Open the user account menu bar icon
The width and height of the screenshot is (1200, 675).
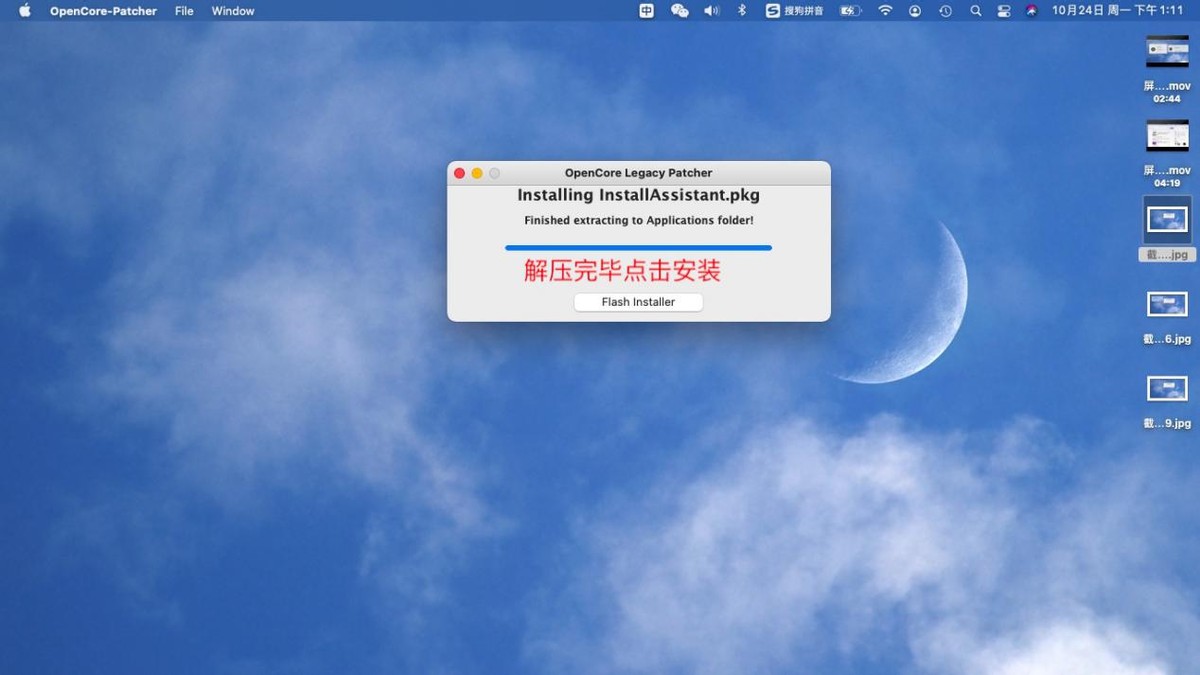914,10
